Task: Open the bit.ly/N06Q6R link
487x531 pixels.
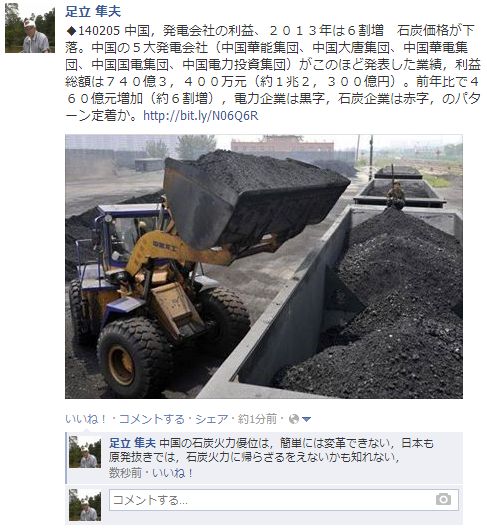Action: 201,116
